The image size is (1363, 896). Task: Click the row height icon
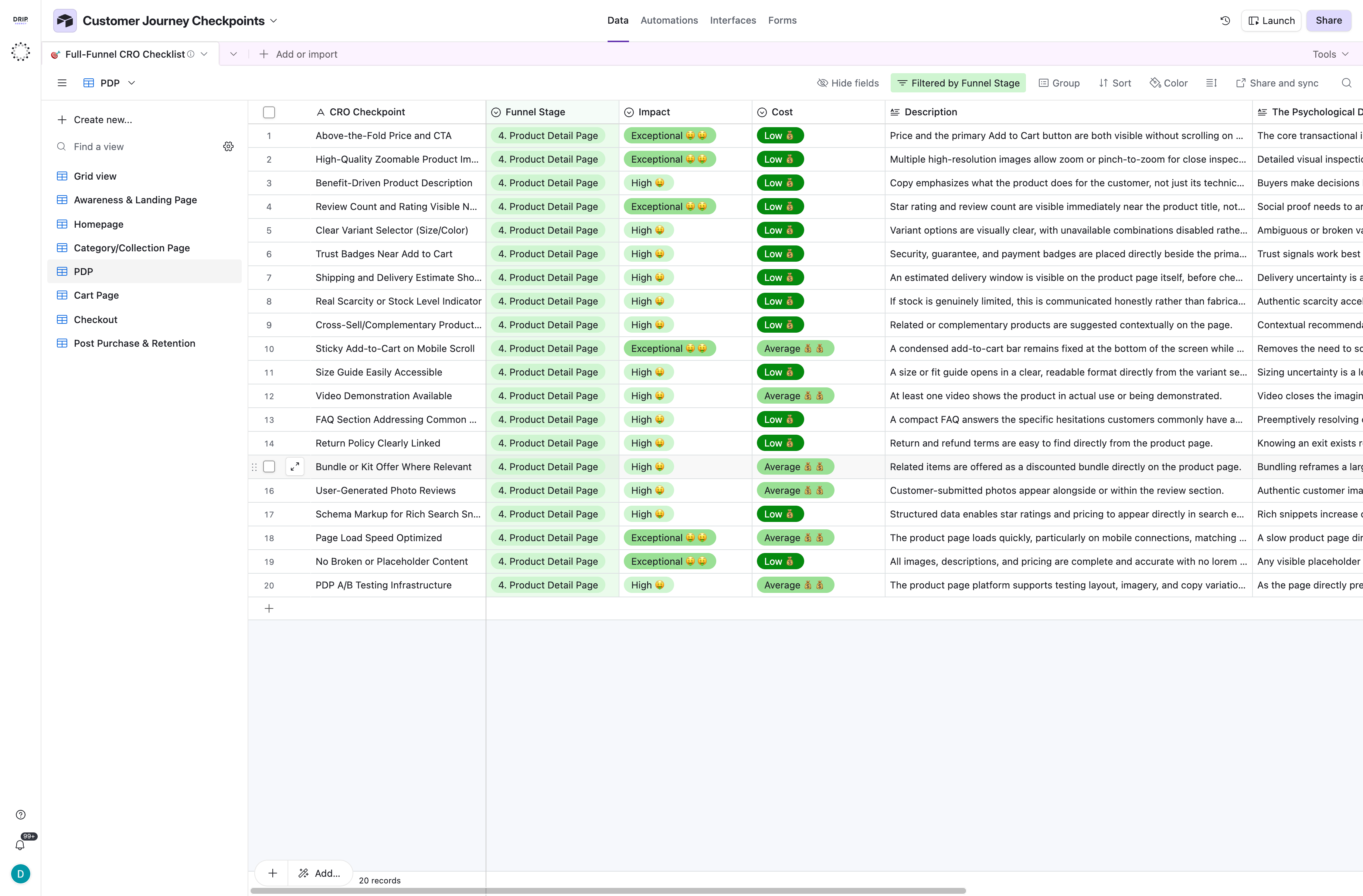(x=1211, y=83)
